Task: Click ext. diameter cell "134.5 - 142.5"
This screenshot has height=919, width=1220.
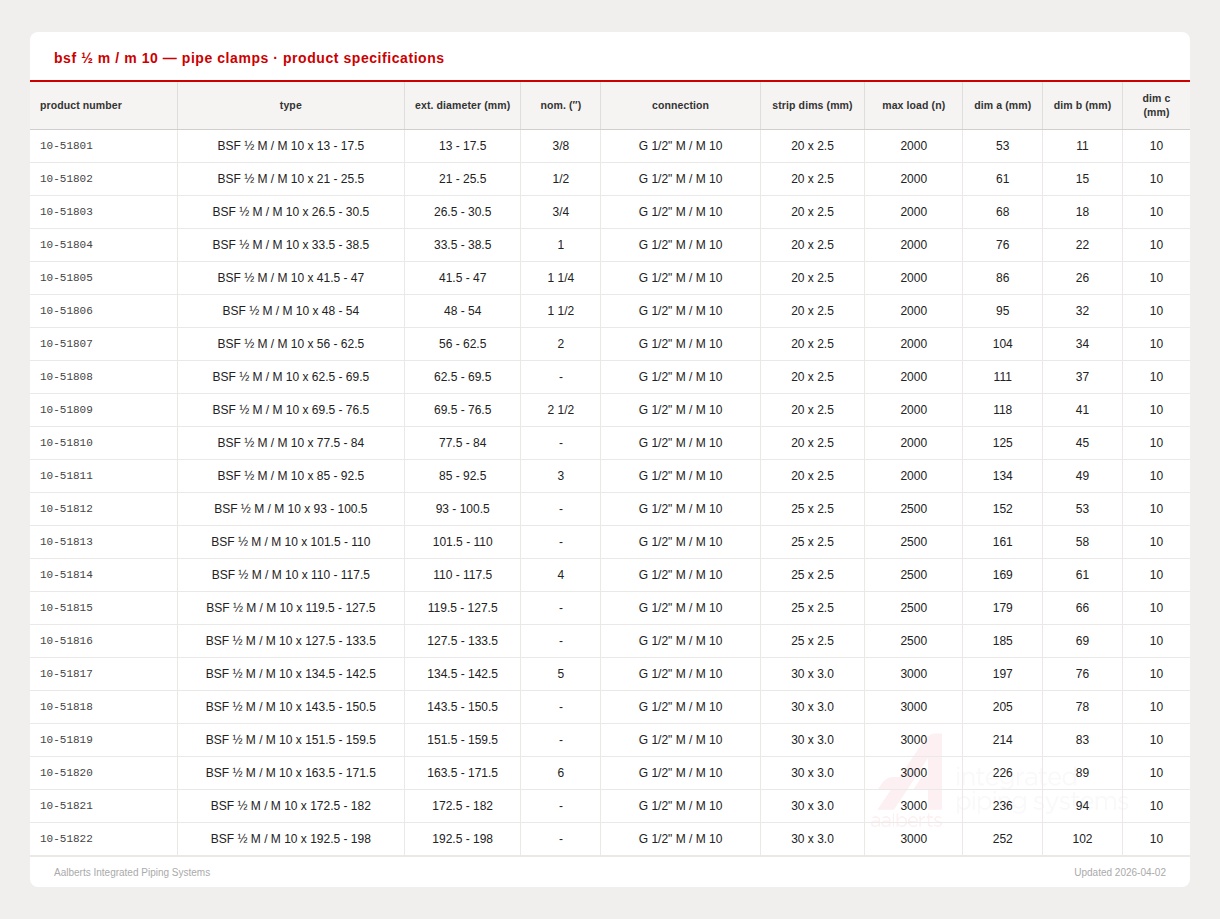Action: (x=462, y=674)
